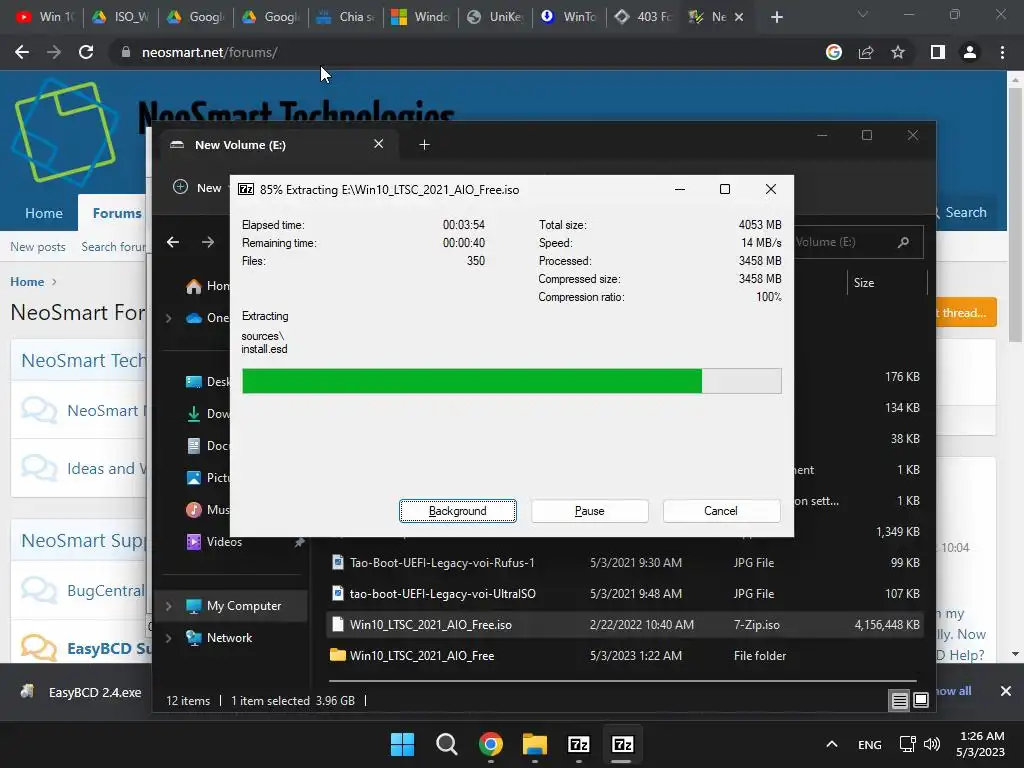
Task: Open taskbar Search
Action: coord(447,744)
